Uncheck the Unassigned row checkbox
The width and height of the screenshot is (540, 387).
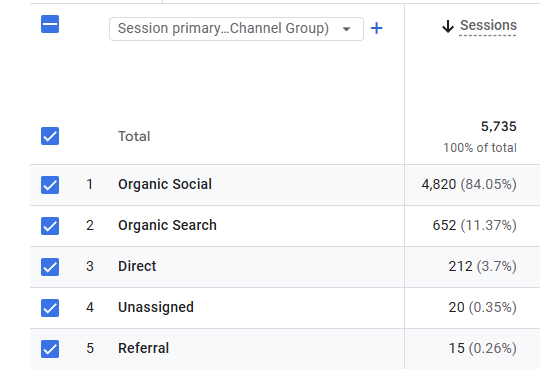point(50,308)
